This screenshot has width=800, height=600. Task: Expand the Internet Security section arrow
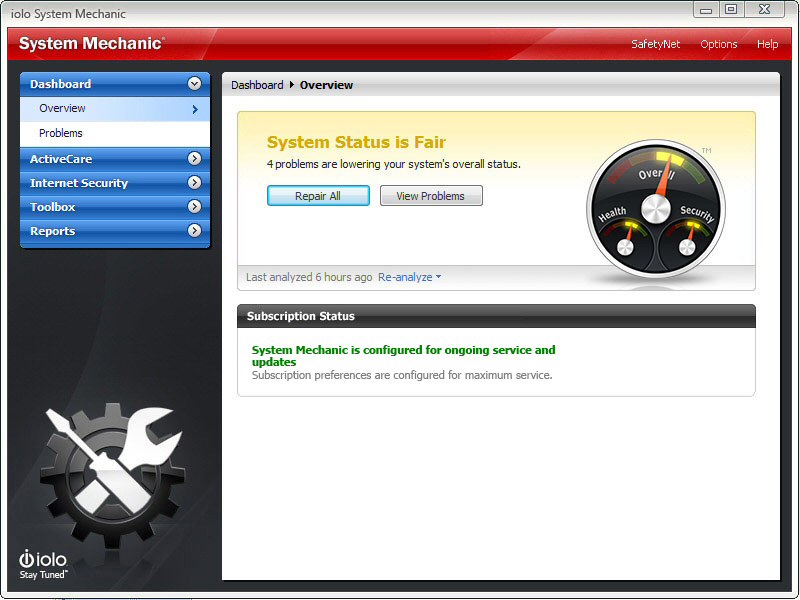[194, 183]
